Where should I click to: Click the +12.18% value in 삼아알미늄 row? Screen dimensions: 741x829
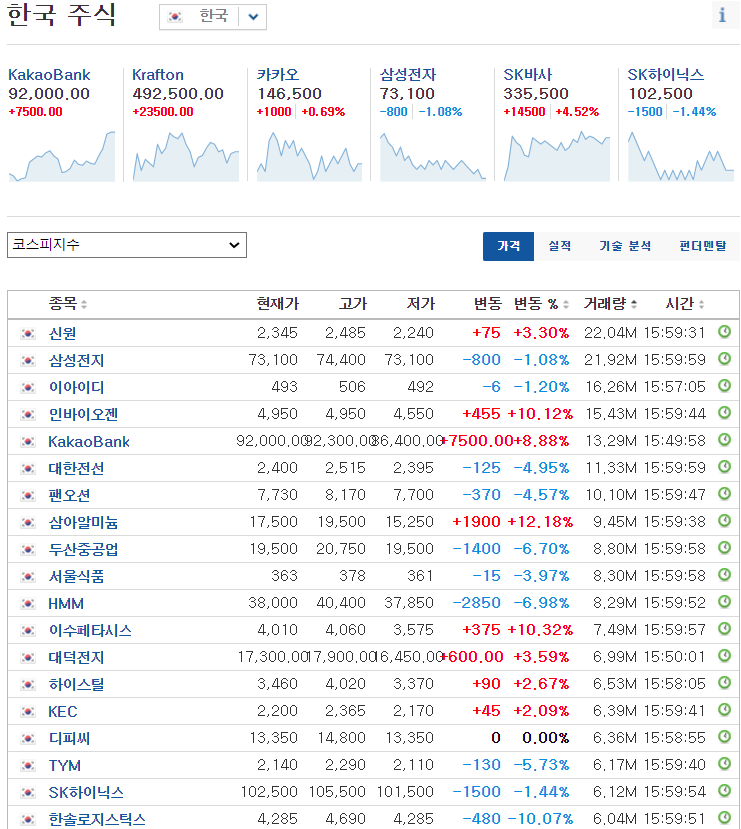(x=540, y=522)
